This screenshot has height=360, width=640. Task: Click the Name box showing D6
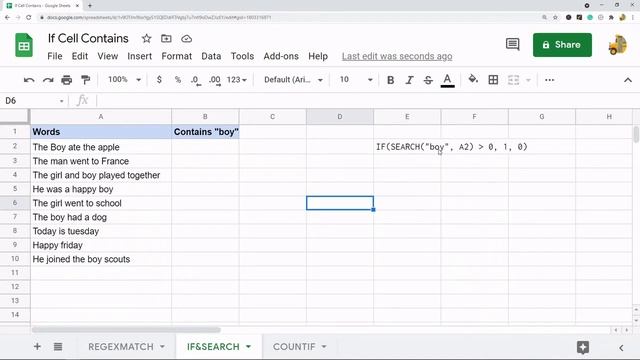pyautogui.click(x=31, y=100)
